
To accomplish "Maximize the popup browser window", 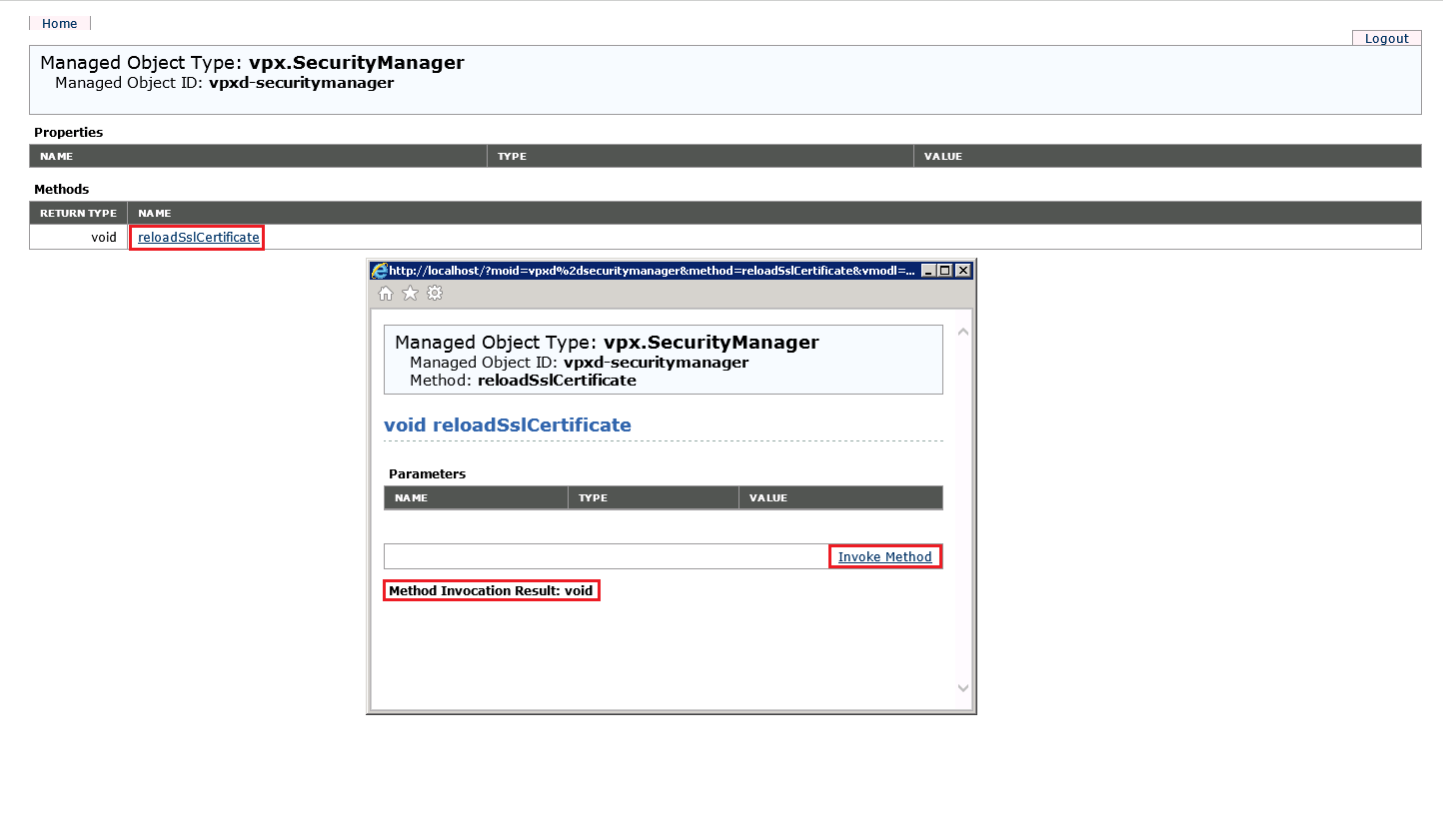I will [944, 271].
